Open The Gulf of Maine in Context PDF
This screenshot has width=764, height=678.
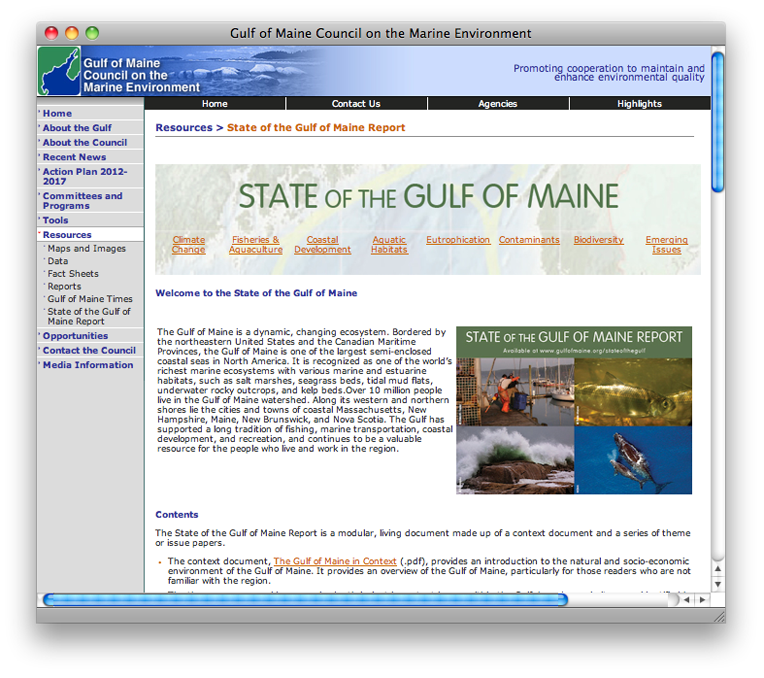tap(335, 562)
